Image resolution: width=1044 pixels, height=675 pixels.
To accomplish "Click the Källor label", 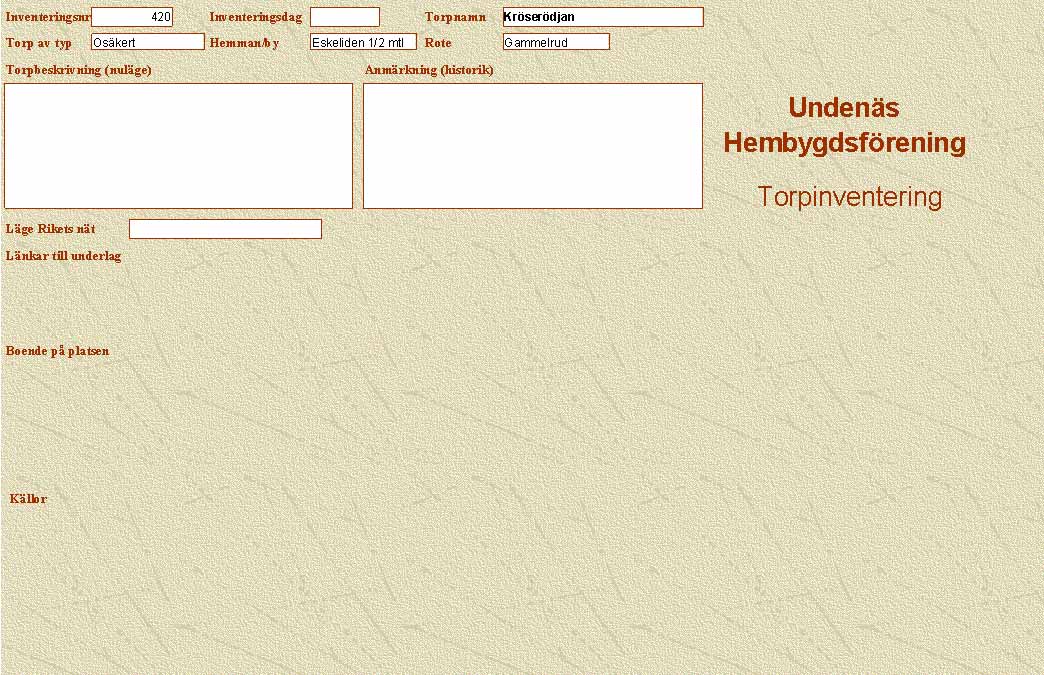I will pyautogui.click(x=28, y=499).
